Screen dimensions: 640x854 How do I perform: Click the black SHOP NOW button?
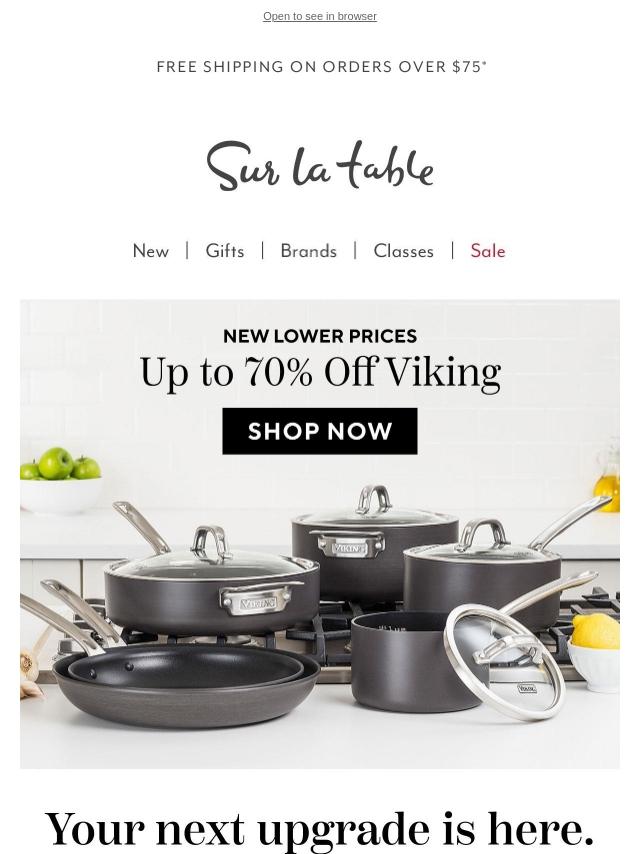(x=320, y=431)
